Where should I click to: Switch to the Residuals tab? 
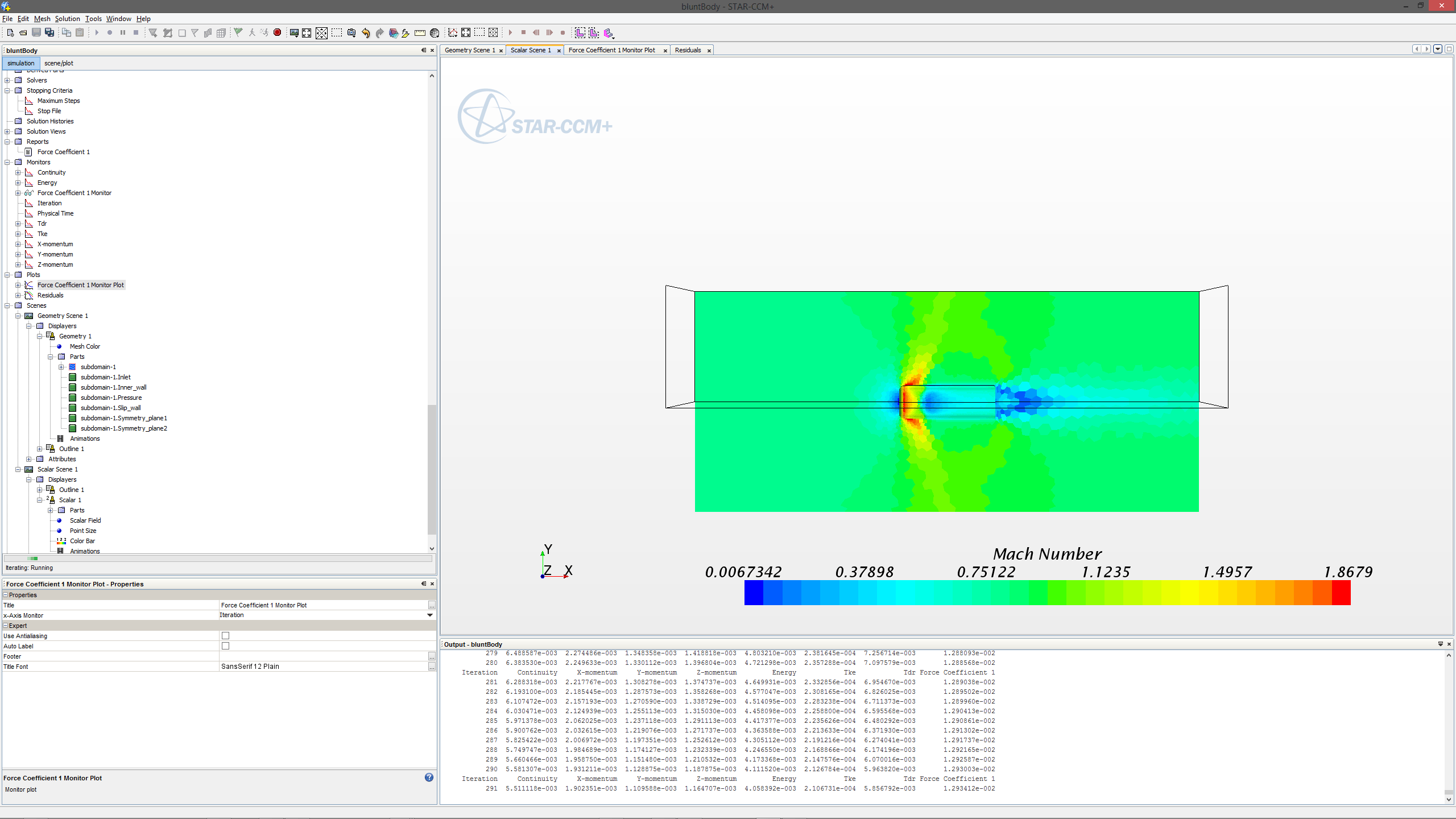click(688, 50)
